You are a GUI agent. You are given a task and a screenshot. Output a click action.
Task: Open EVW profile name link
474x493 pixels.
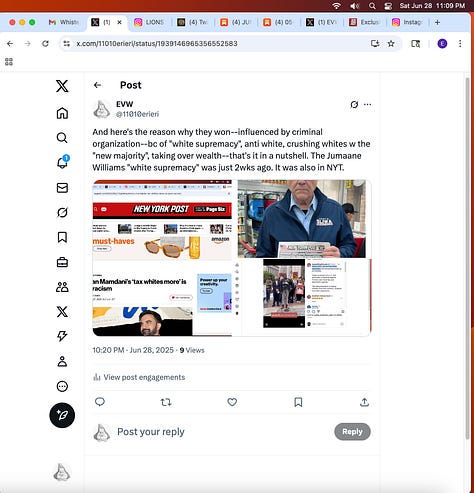coord(124,104)
